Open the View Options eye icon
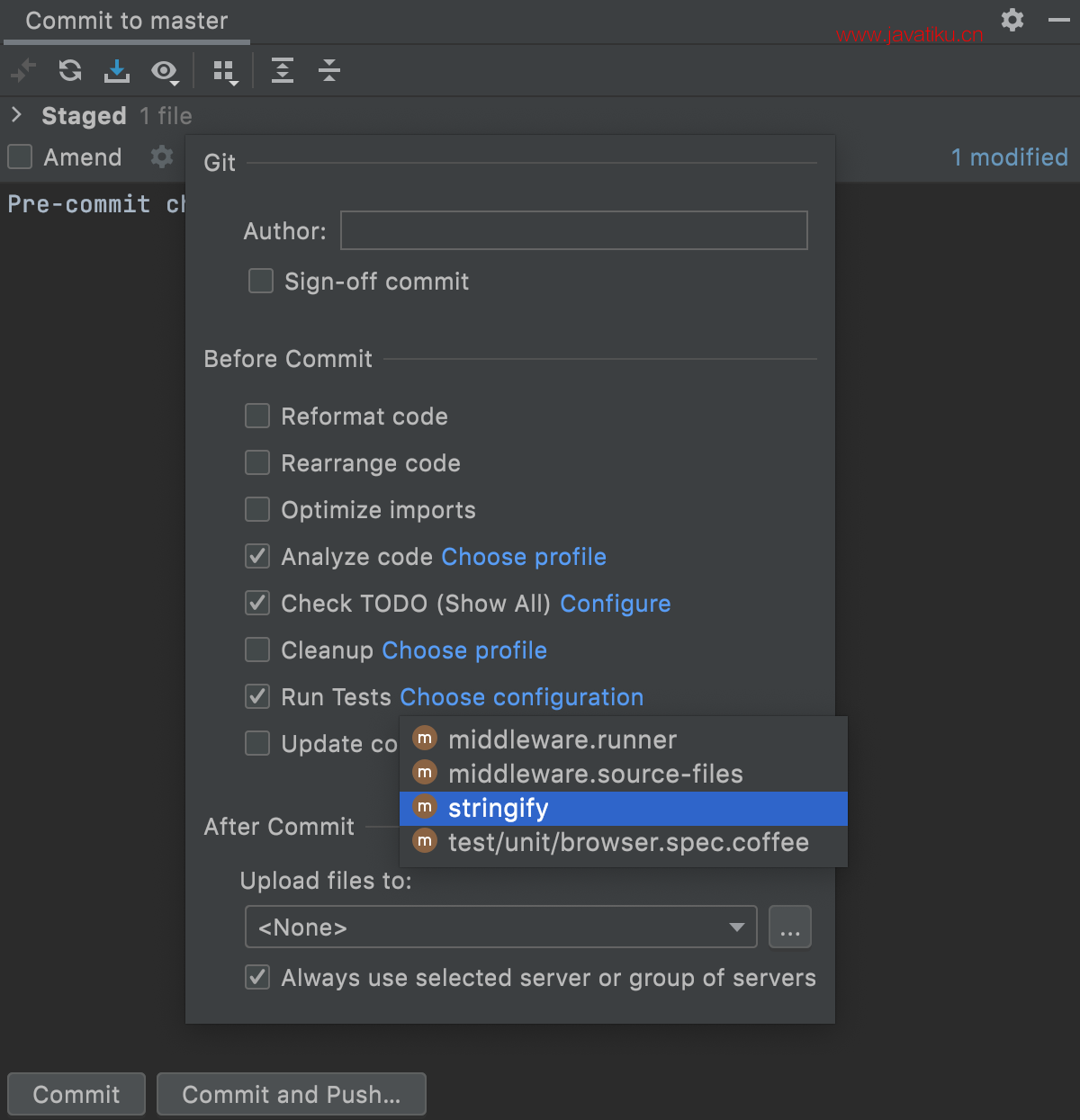 coord(165,71)
